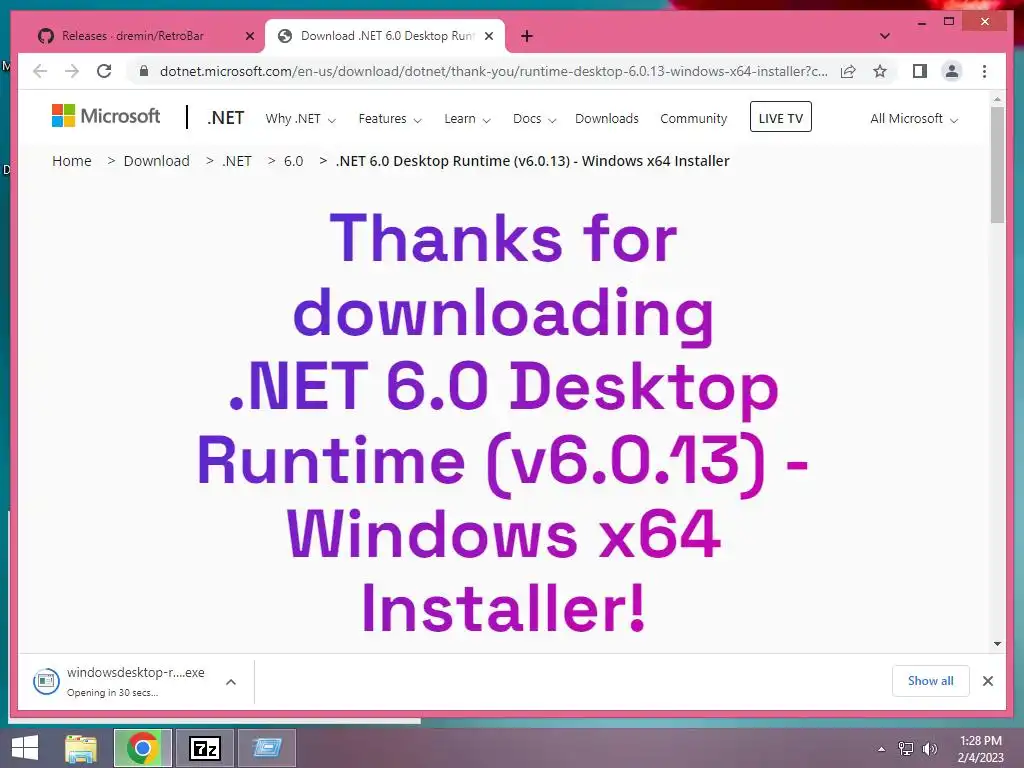1024x768 pixels.
Task: Close the RetroBar Releases tab
Action: pos(249,36)
